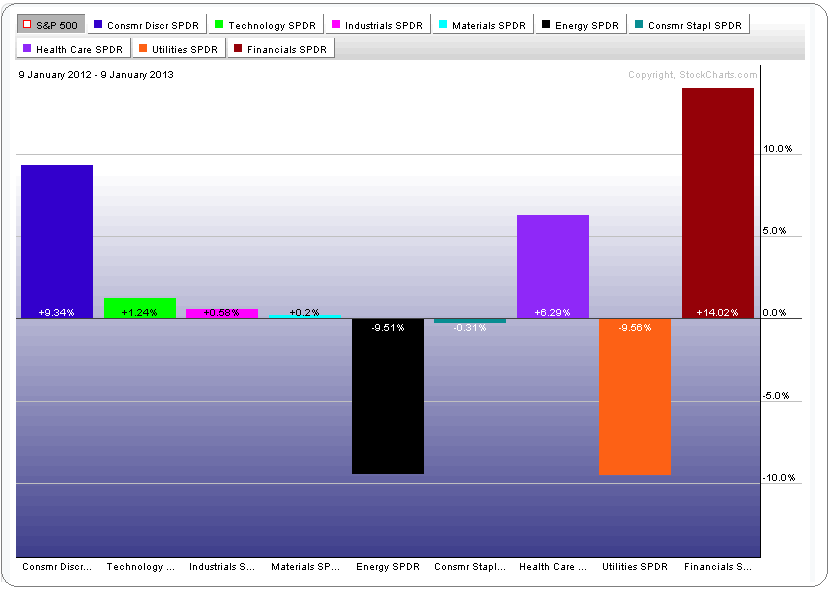Click the 0.0% axis label
The image size is (832, 597).
(x=774, y=313)
